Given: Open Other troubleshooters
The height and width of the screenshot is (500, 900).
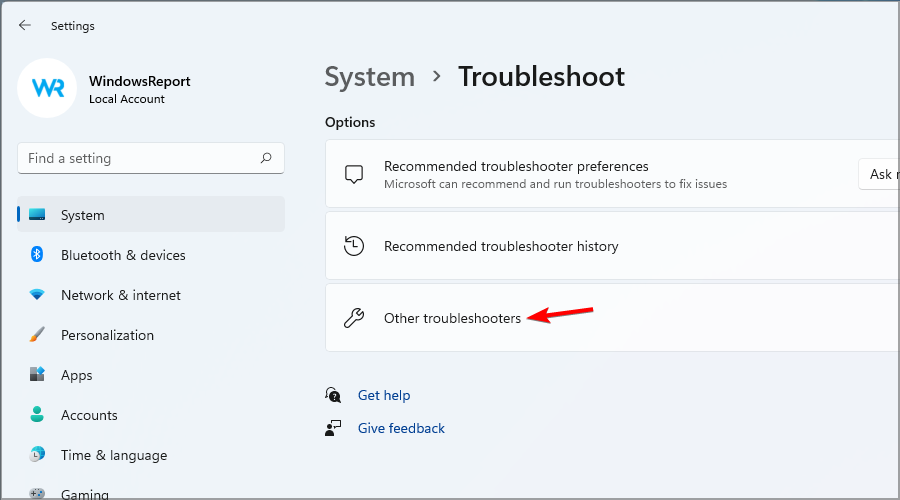Looking at the screenshot, I should click(x=452, y=318).
